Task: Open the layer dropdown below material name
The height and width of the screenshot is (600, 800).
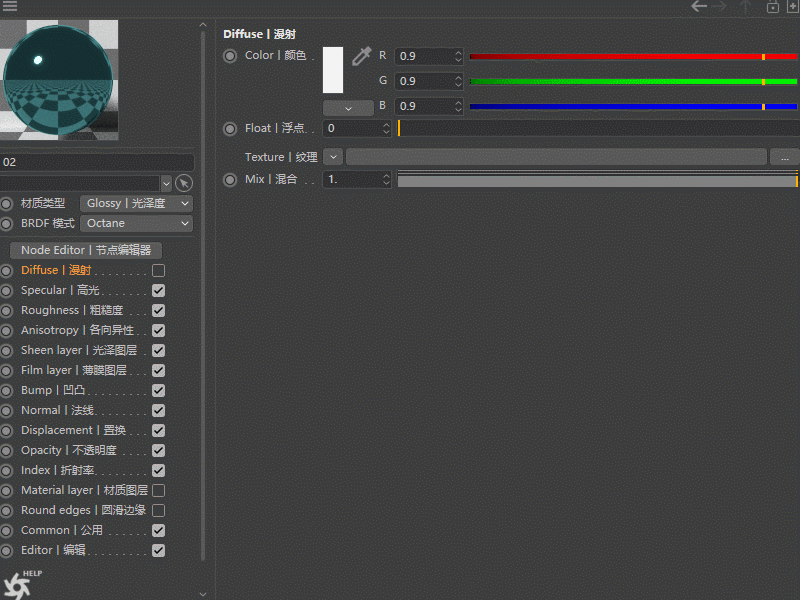Action: pyautogui.click(x=166, y=183)
